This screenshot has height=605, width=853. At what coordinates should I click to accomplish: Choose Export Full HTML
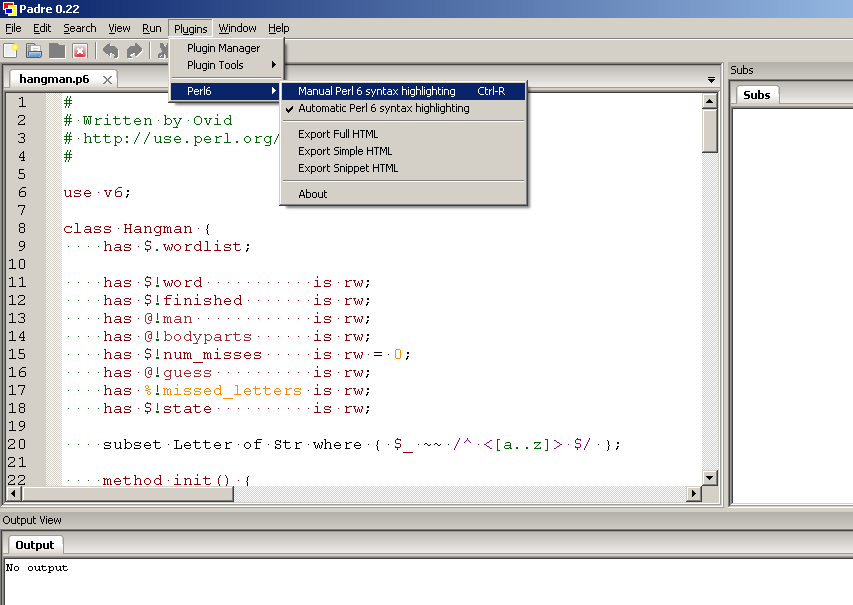338,134
